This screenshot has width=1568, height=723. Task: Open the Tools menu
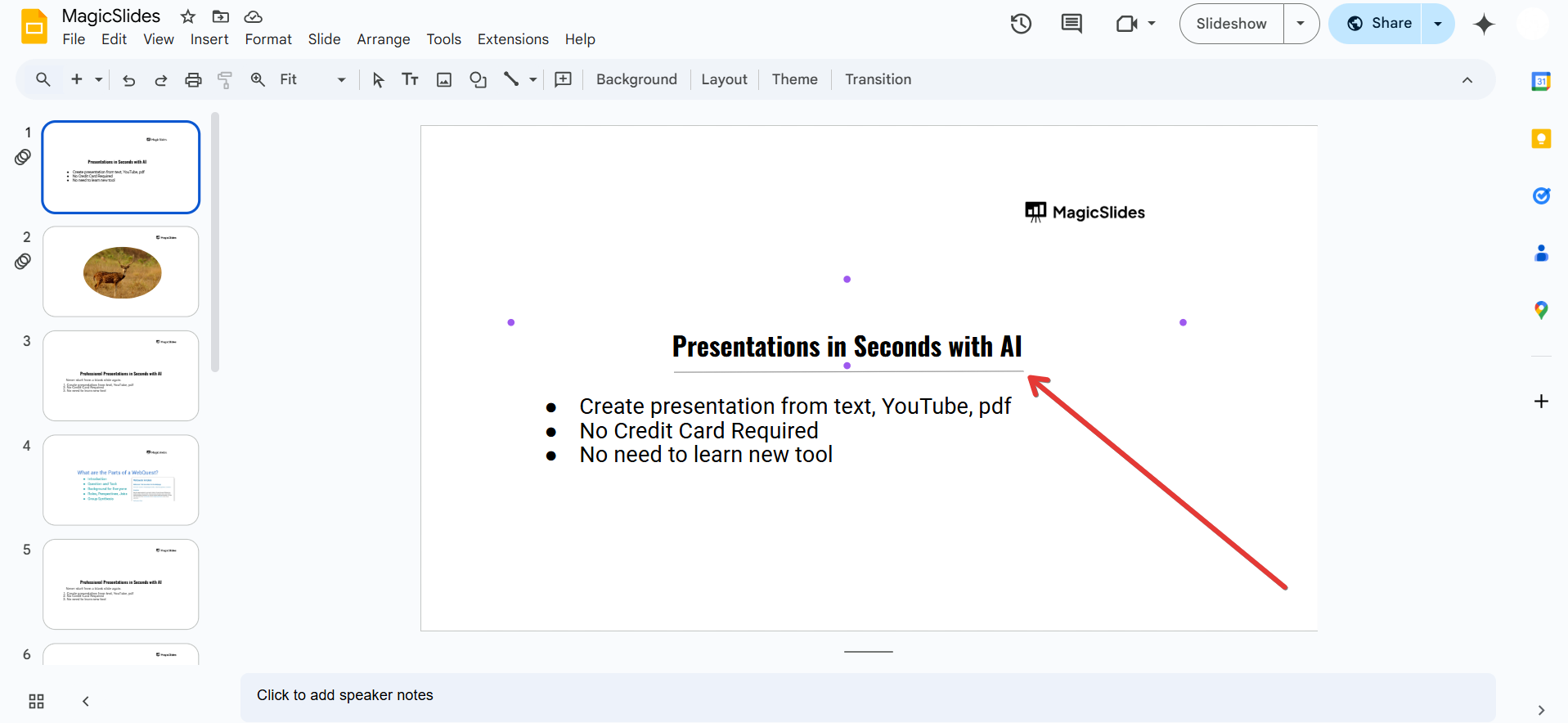(443, 39)
